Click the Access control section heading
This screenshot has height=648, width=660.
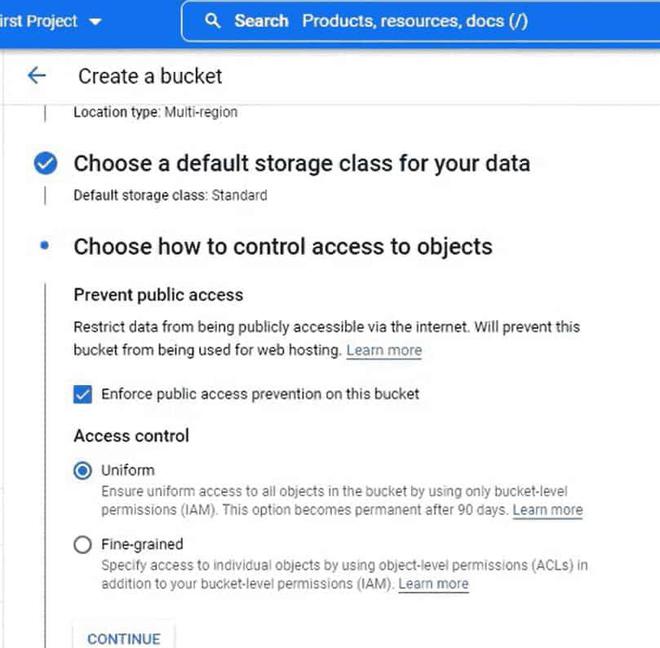coord(131,436)
